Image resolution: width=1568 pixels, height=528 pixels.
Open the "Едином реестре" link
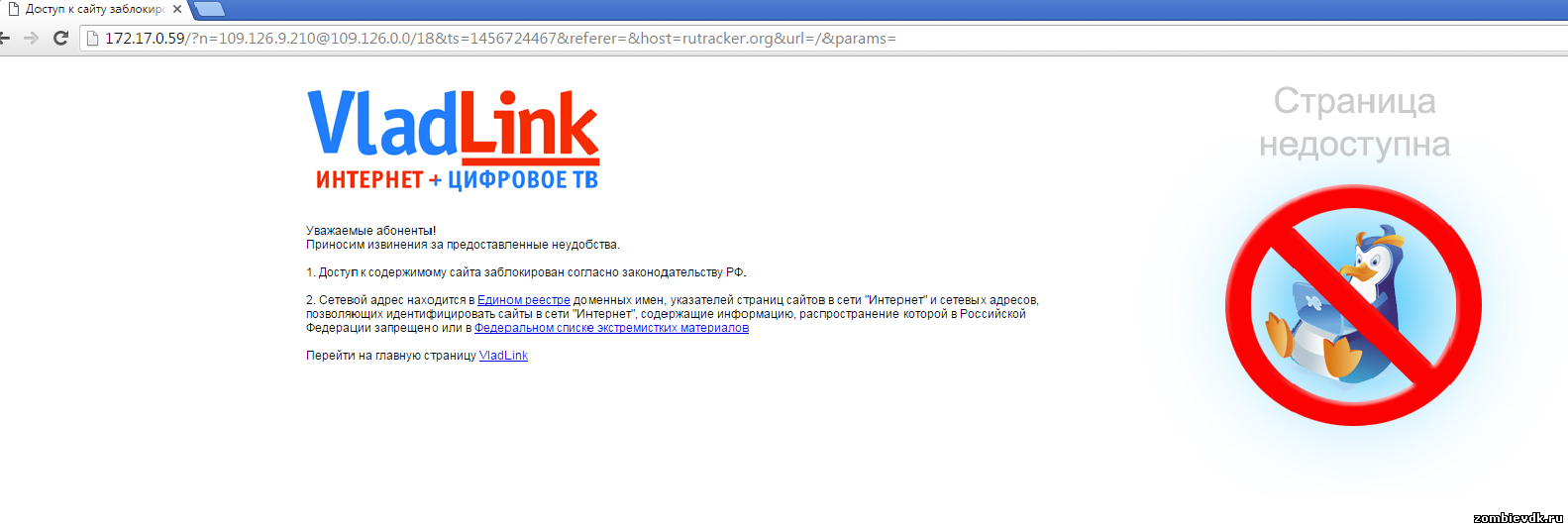(x=524, y=300)
